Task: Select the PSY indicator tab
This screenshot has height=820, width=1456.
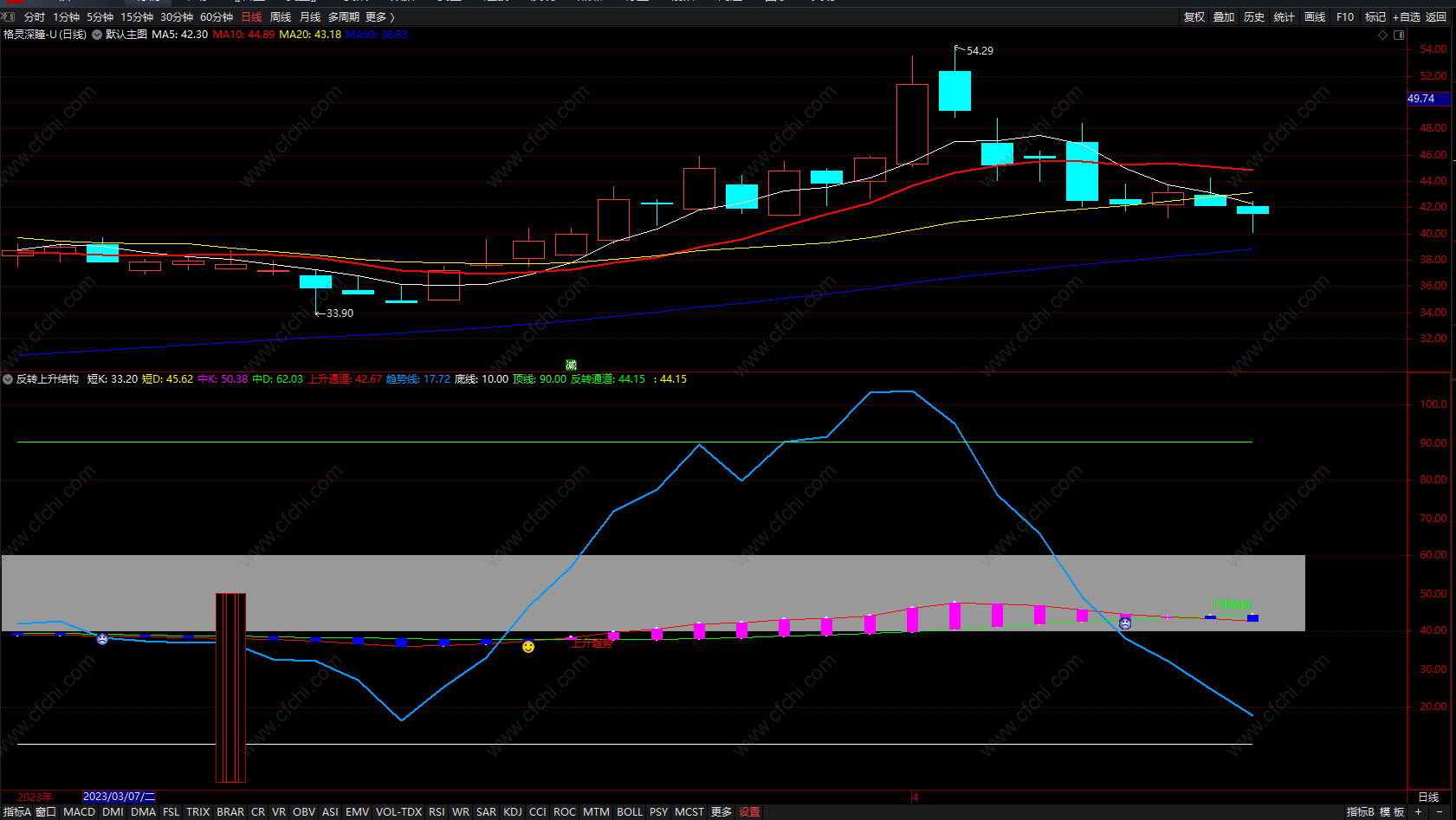Action: pyautogui.click(x=659, y=812)
